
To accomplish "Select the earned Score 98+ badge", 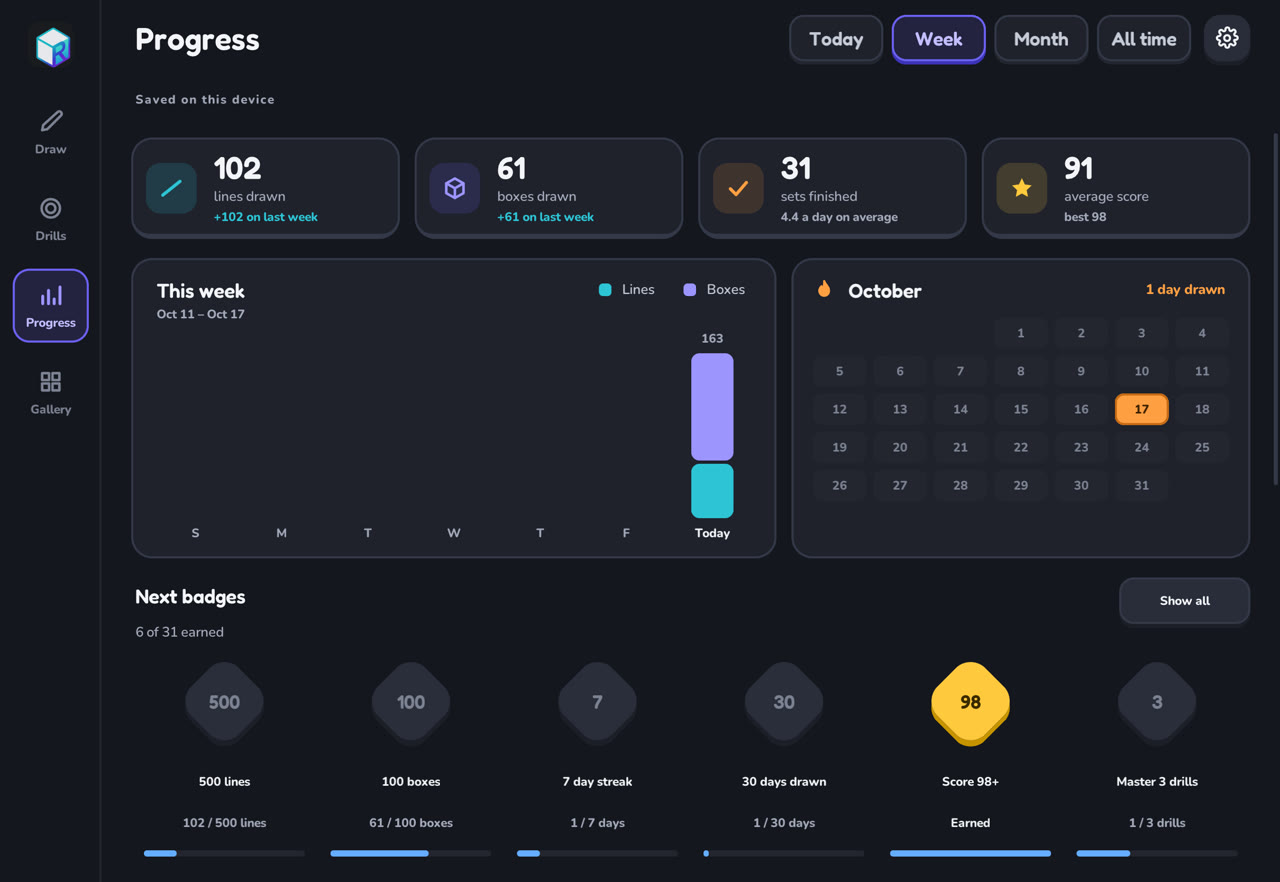I will tap(970, 703).
